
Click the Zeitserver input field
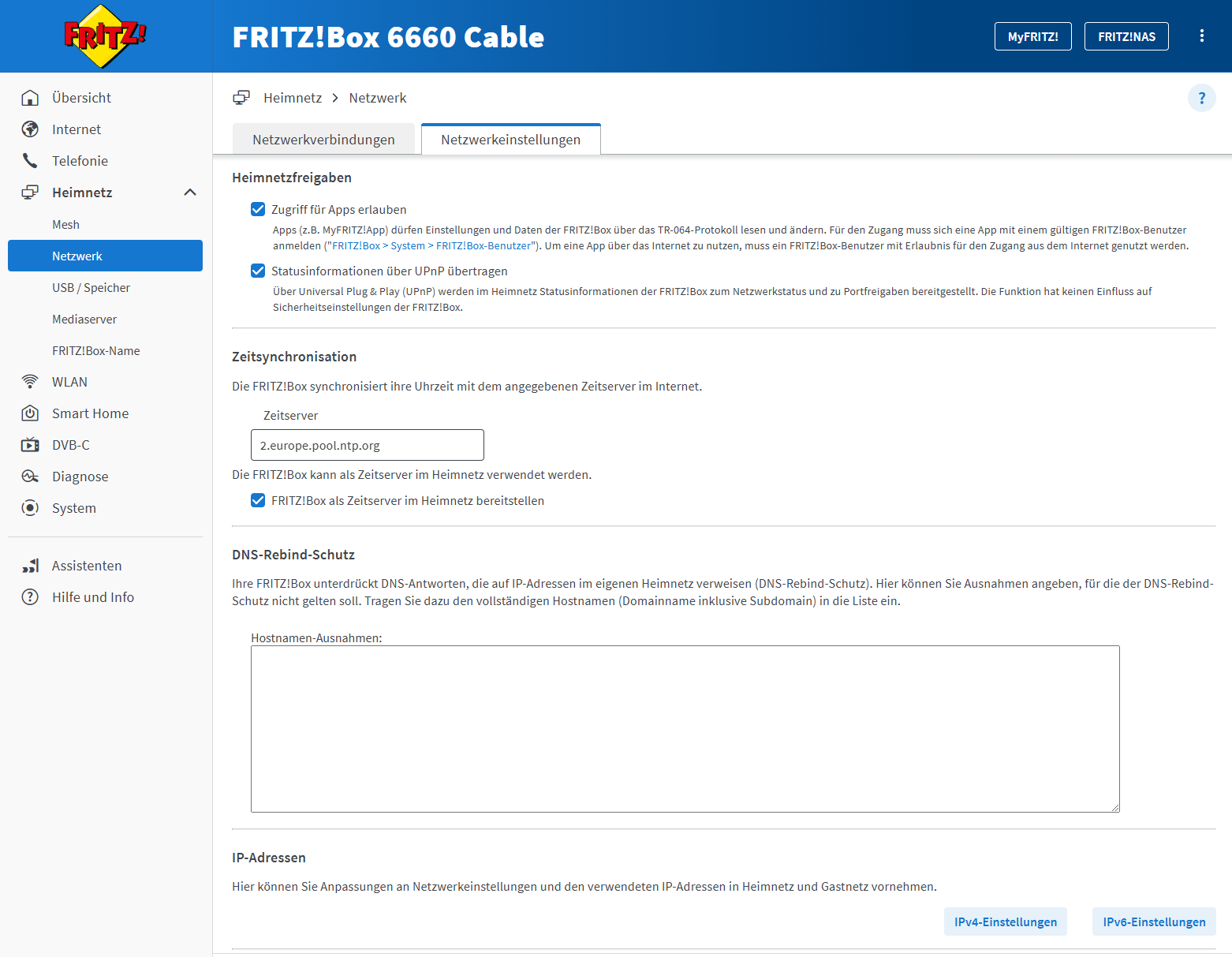367,445
